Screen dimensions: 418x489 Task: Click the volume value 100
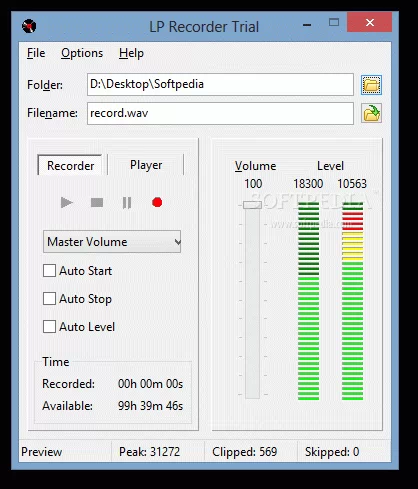pos(253,184)
